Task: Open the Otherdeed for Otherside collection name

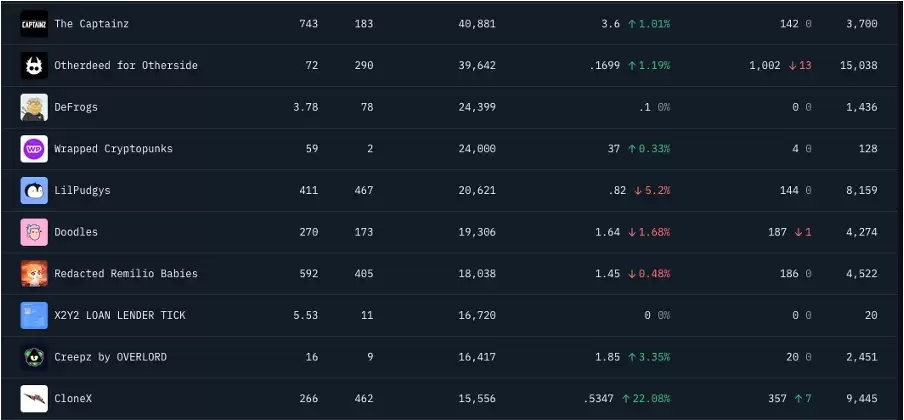Action: pyautogui.click(x=126, y=65)
